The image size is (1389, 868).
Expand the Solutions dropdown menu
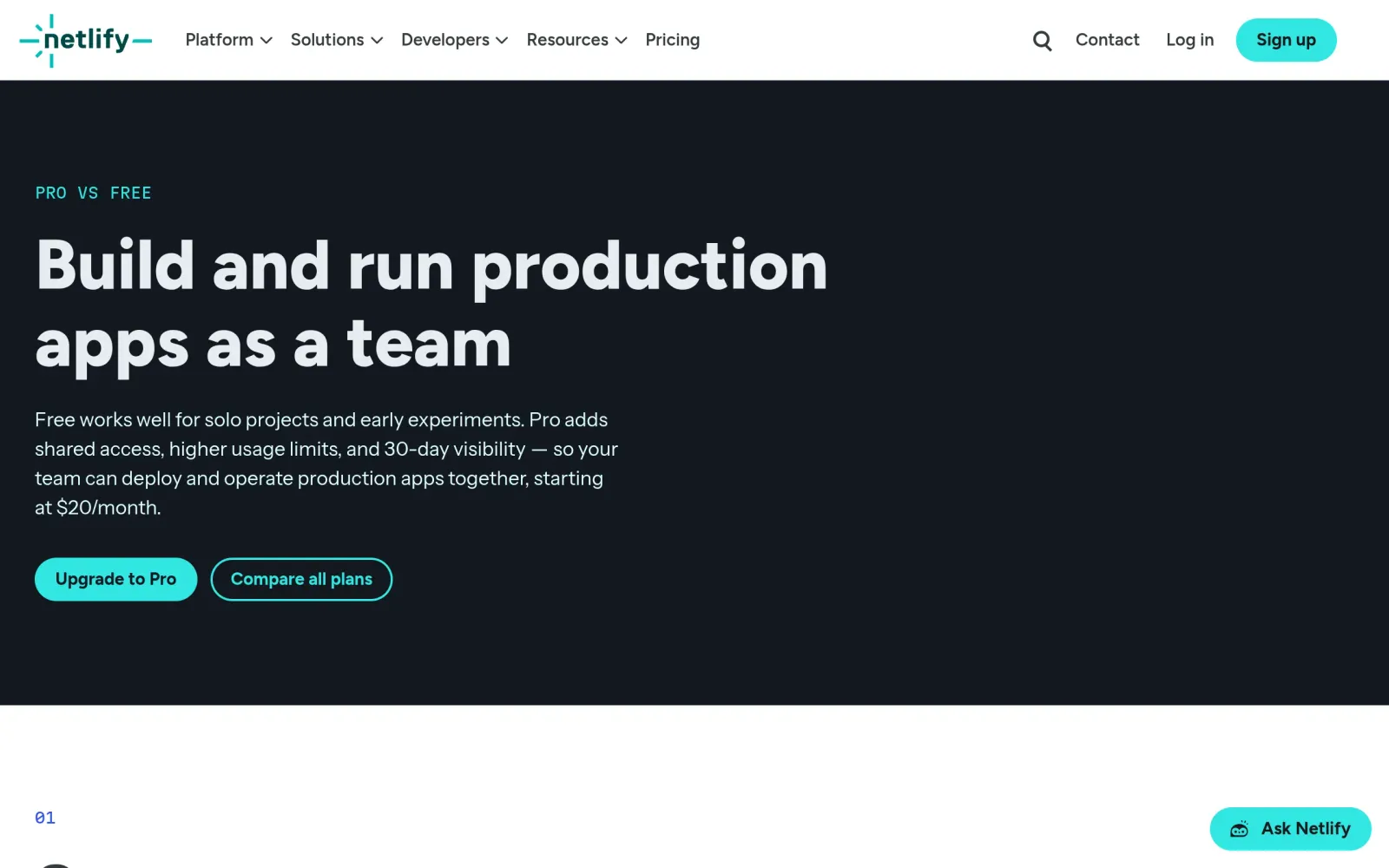coord(337,40)
